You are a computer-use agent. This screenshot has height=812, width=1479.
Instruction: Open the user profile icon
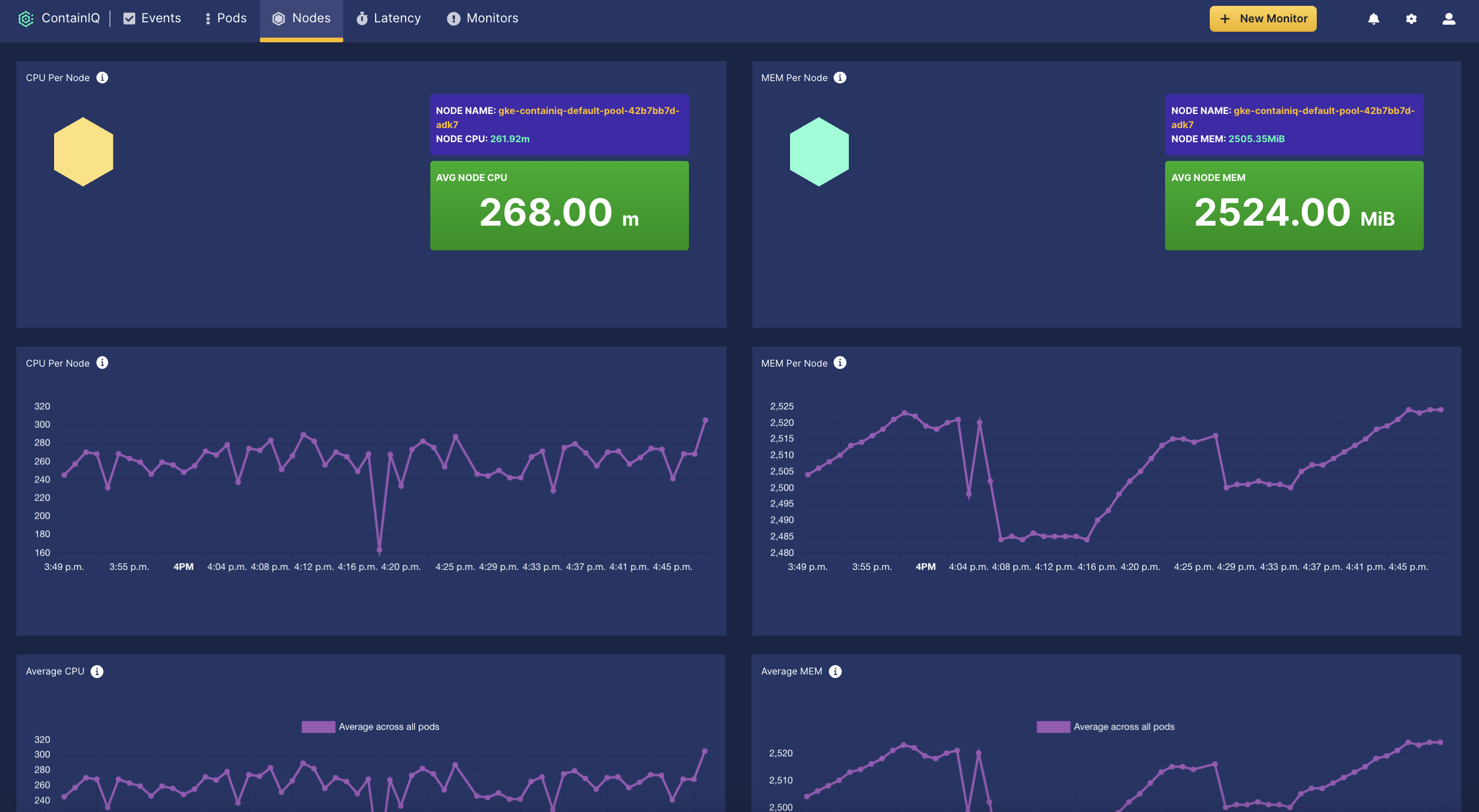(x=1448, y=18)
